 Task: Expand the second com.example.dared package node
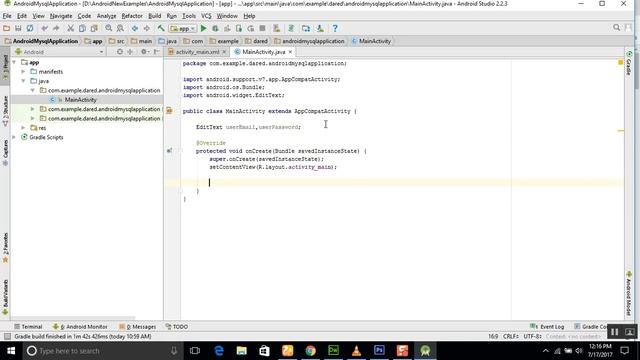(x=33, y=109)
